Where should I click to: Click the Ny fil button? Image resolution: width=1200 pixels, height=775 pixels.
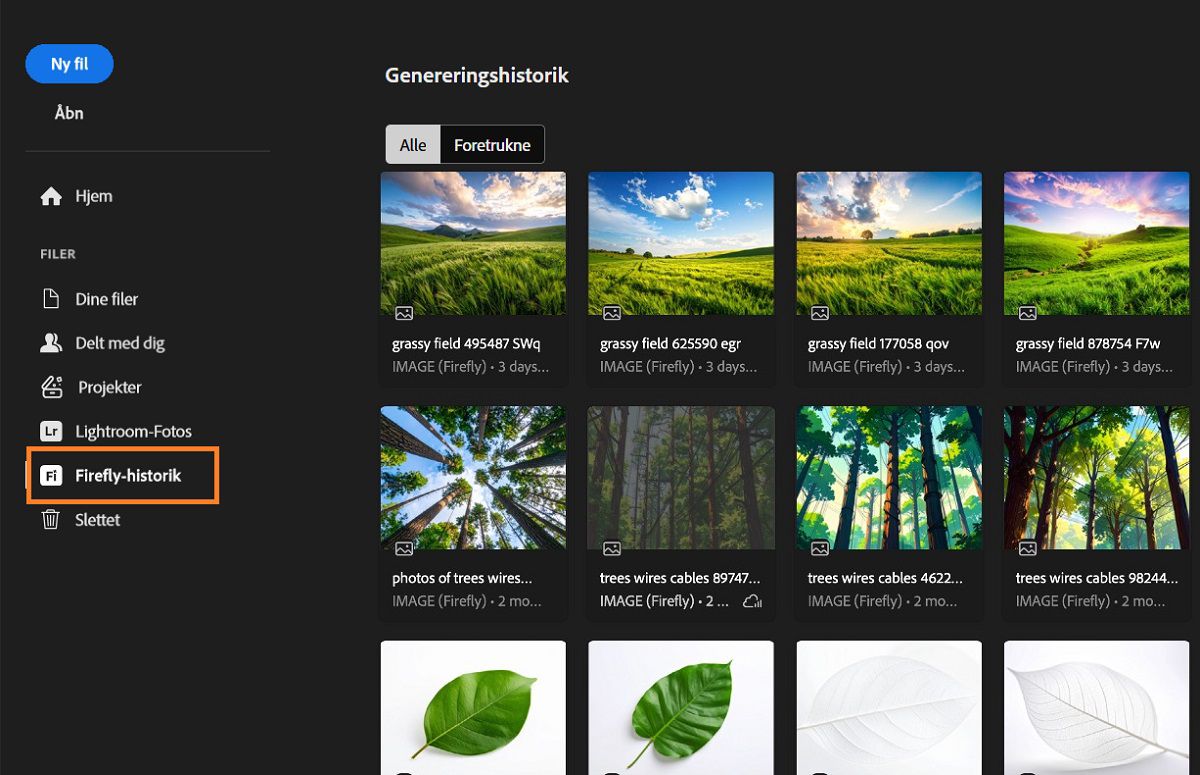[70, 64]
